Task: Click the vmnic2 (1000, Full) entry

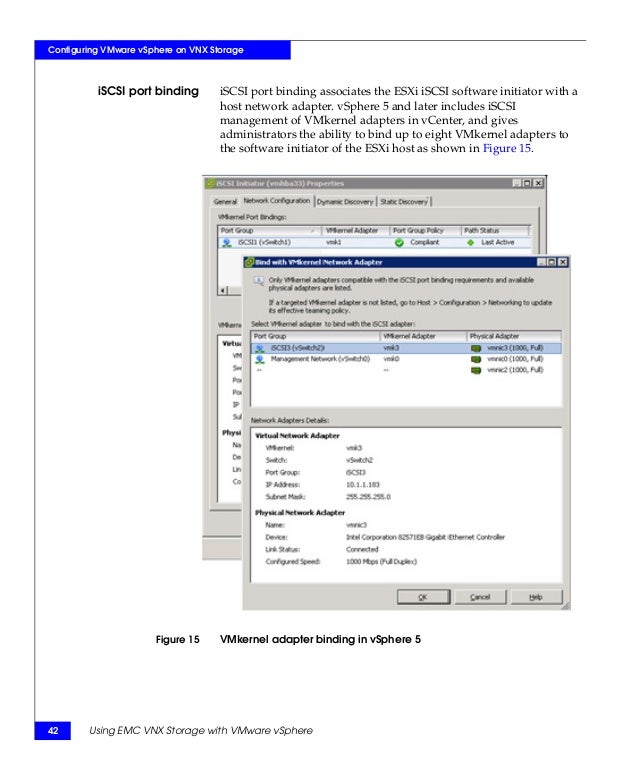Action: pyautogui.click(x=515, y=370)
